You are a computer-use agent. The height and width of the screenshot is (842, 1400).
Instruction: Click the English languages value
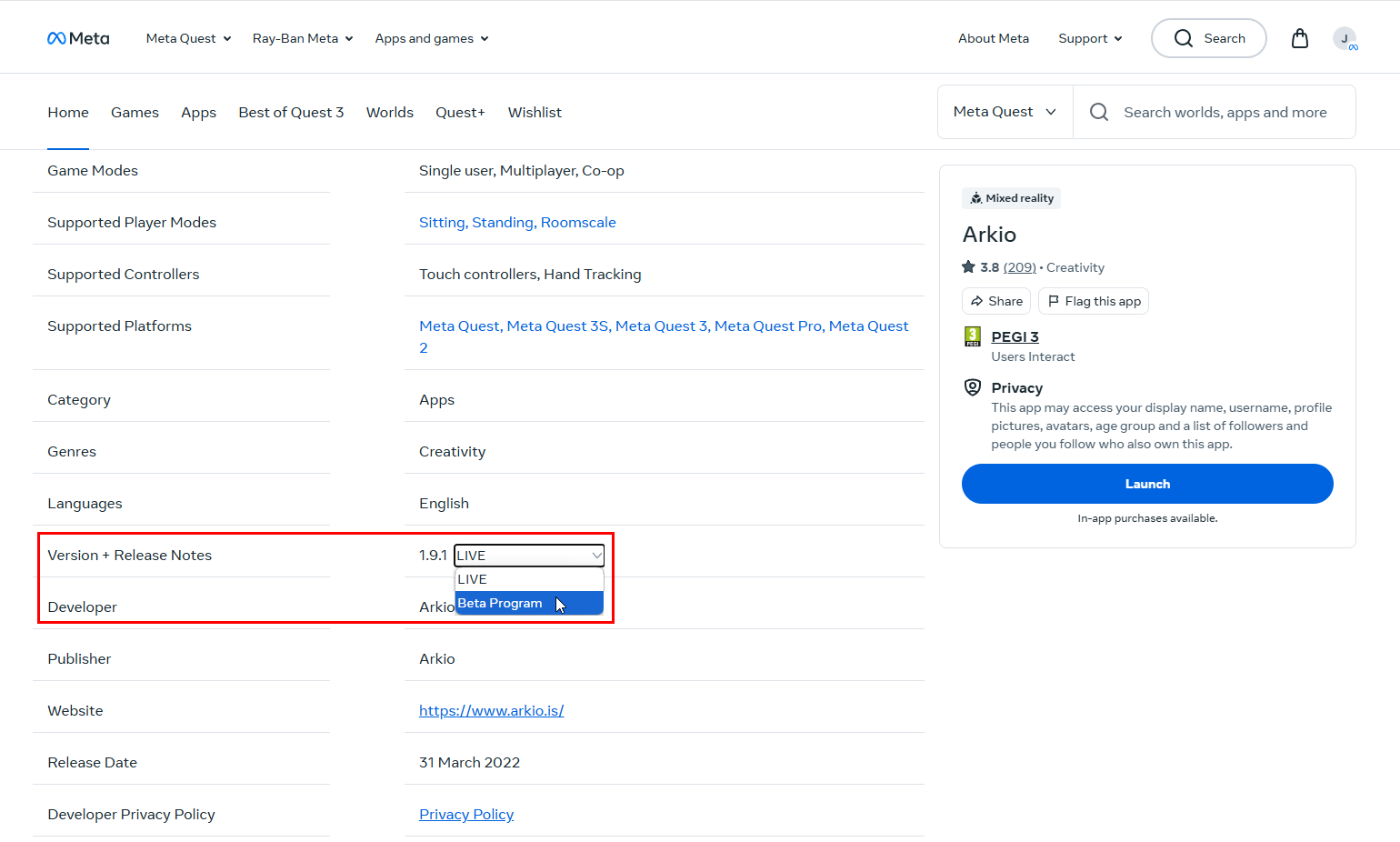coord(444,503)
